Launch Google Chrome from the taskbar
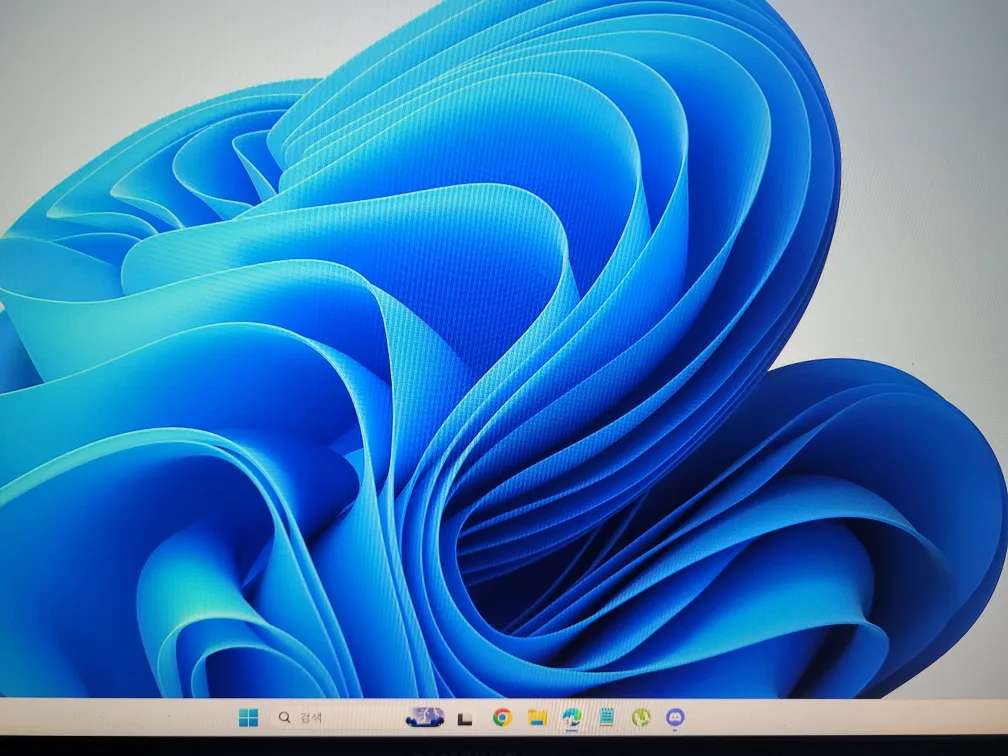 coord(502,717)
